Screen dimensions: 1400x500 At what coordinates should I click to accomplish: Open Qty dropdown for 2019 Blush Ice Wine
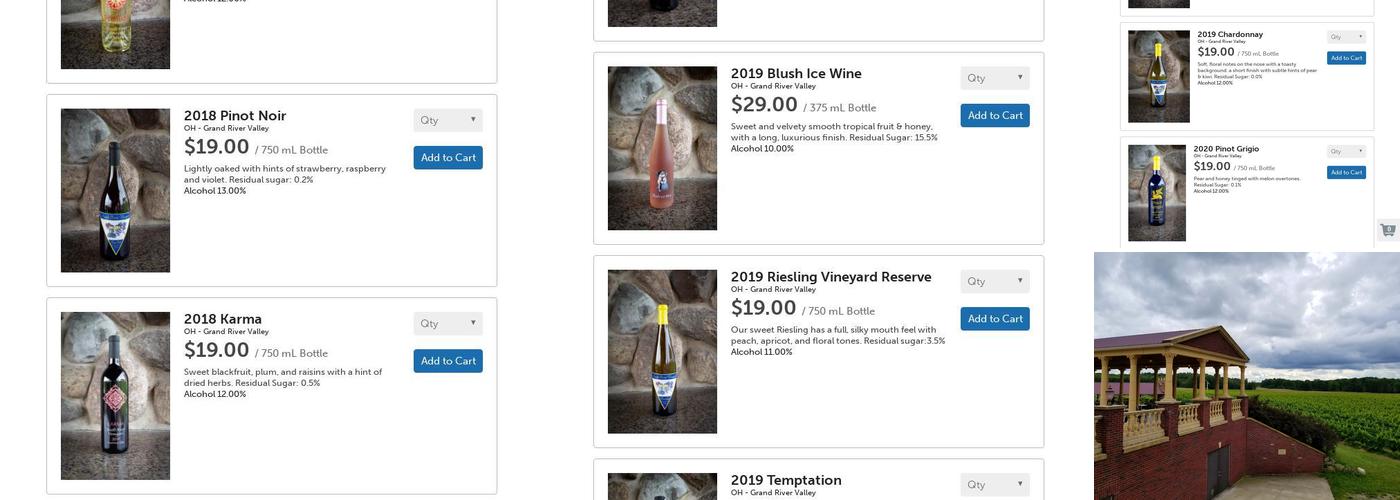[995, 78]
